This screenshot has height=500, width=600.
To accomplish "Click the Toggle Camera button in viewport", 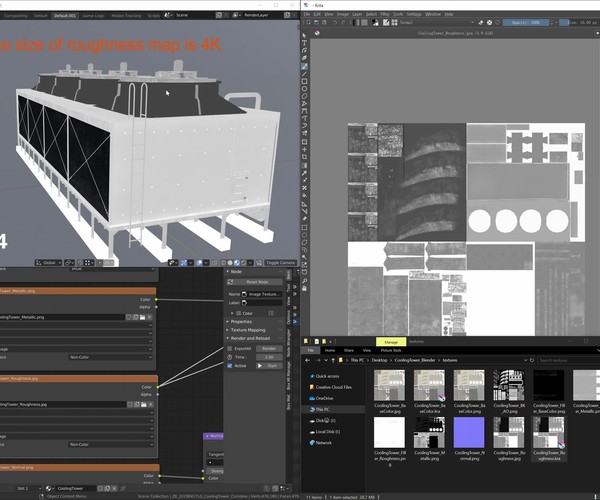I will coord(280,263).
